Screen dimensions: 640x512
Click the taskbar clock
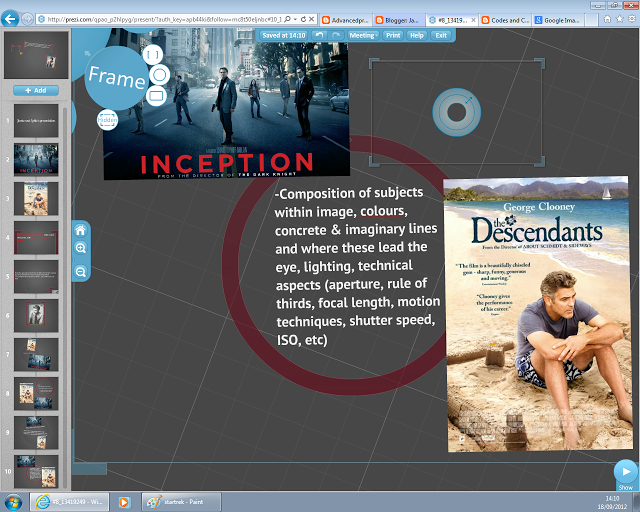pos(612,502)
